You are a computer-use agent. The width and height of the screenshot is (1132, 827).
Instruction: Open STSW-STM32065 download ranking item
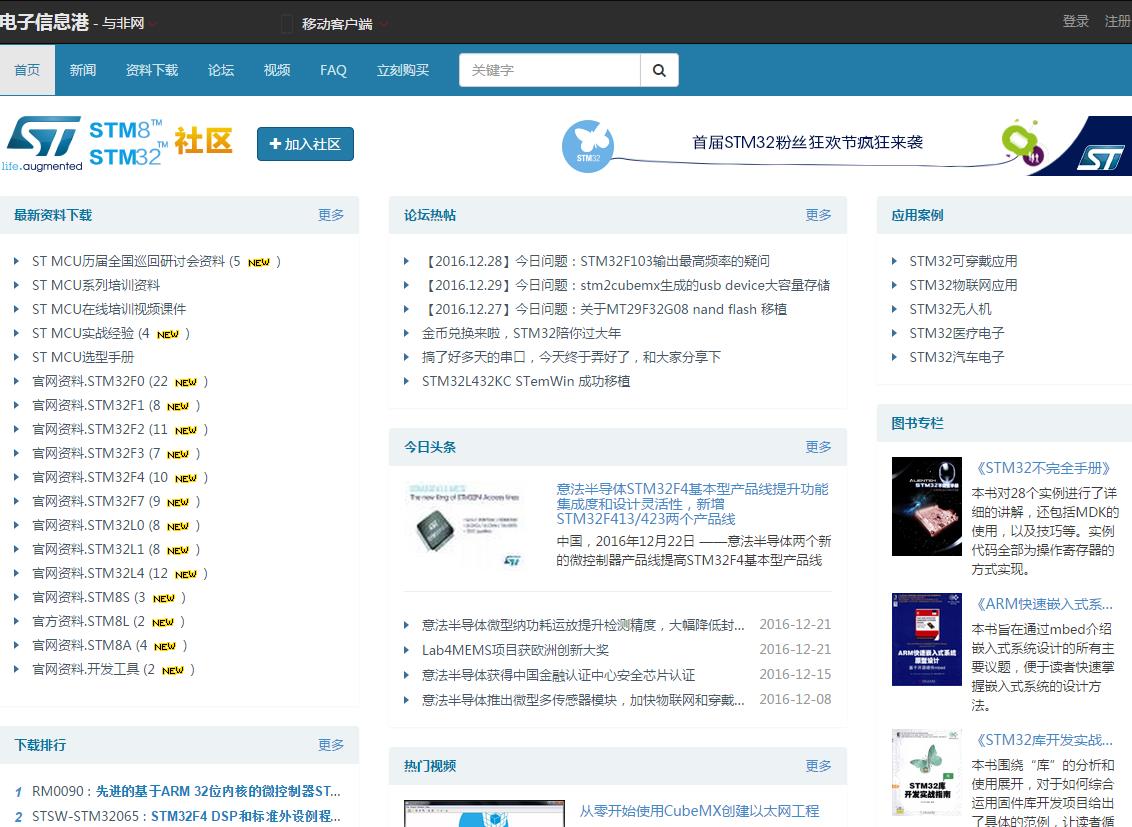pyautogui.click(x=186, y=816)
